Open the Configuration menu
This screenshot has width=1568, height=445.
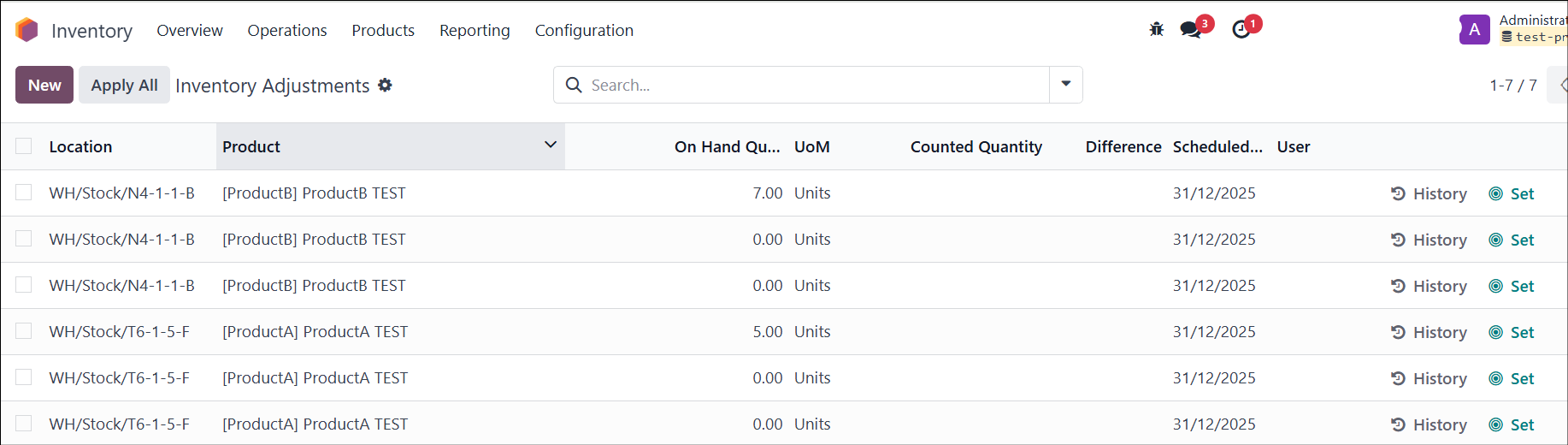(584, 31)
